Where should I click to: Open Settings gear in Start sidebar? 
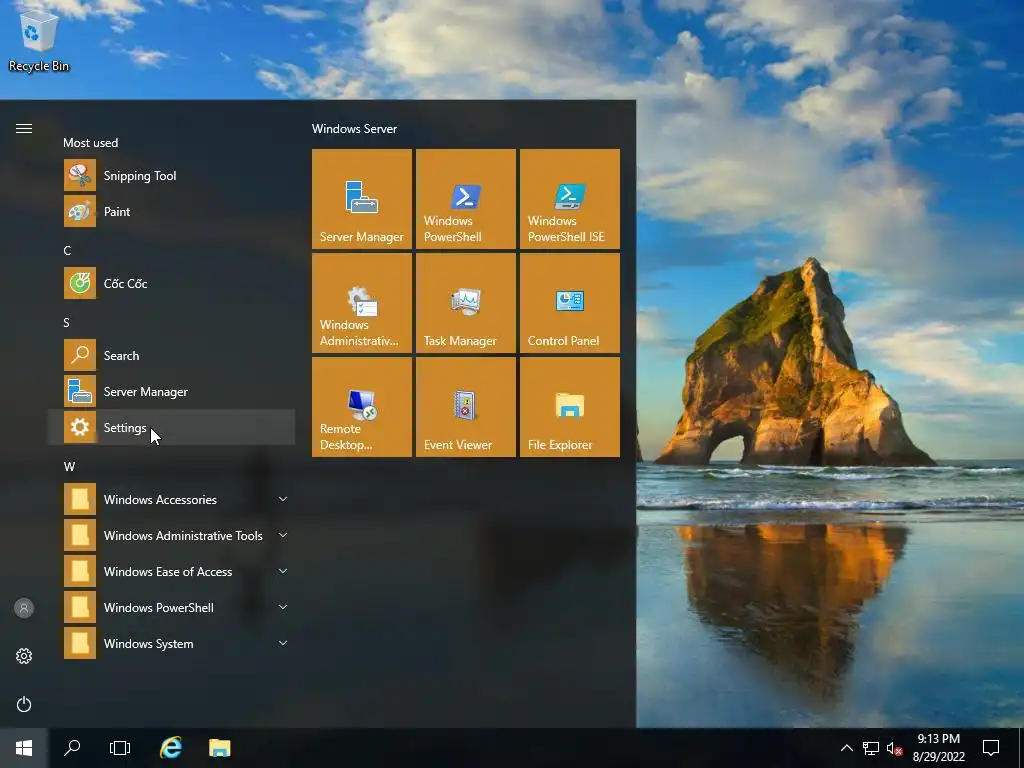(24, 656)
